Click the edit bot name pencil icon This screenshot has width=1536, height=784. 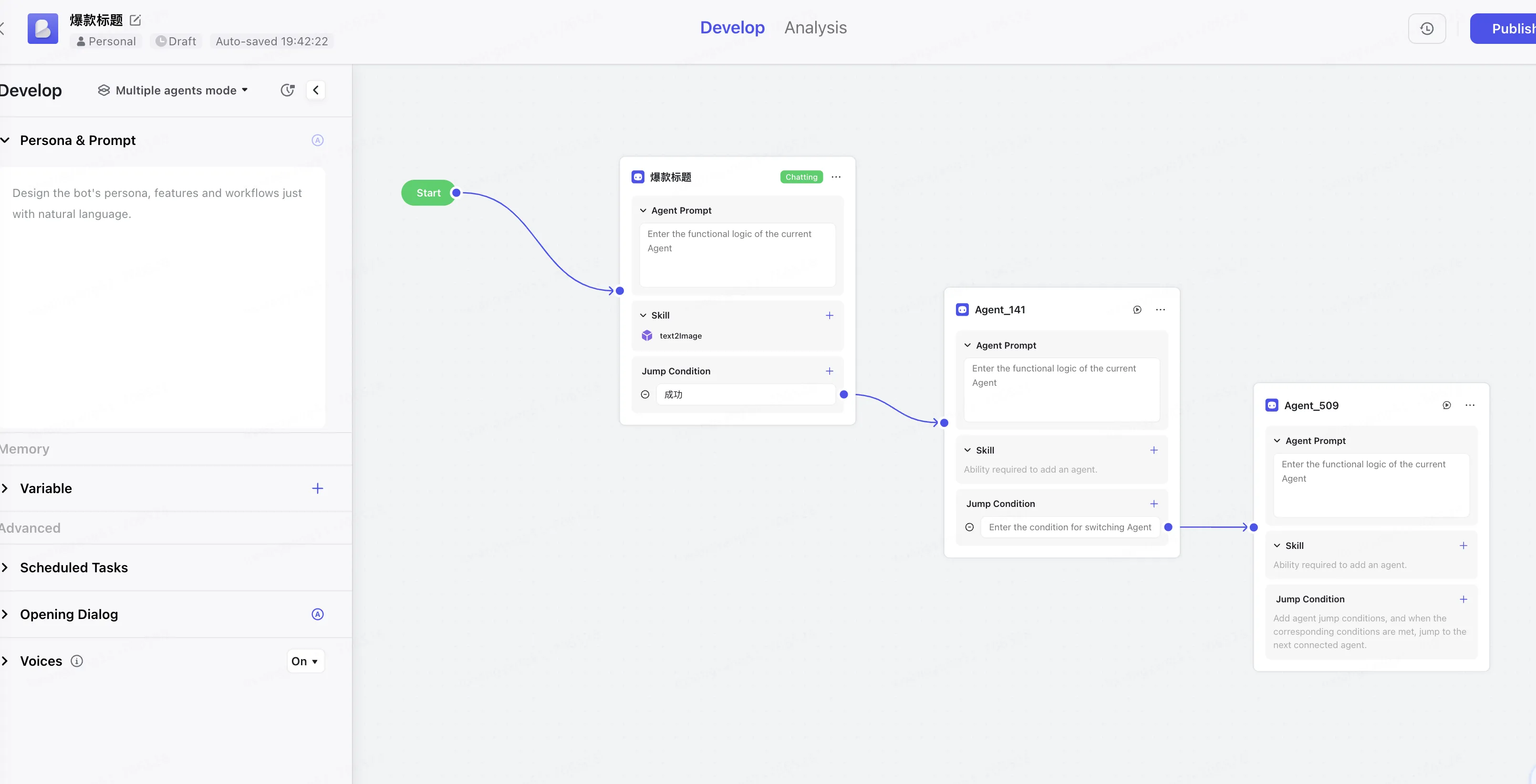(135, 21)
